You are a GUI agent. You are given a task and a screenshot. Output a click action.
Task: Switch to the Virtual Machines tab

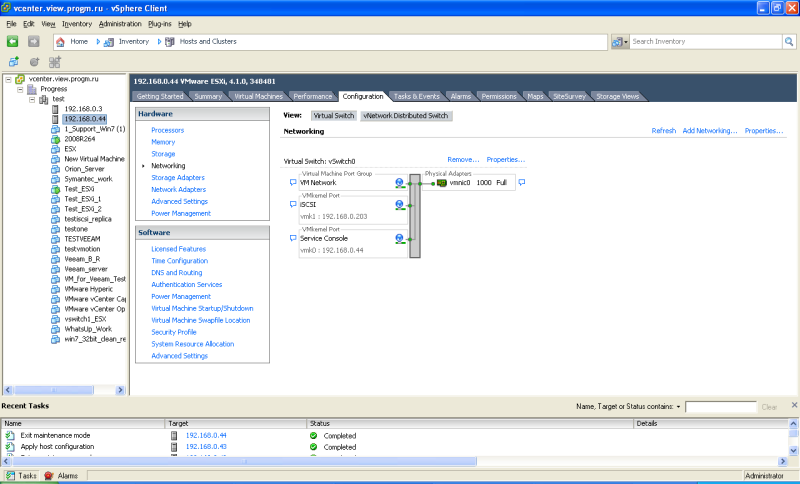pos(258,96)
